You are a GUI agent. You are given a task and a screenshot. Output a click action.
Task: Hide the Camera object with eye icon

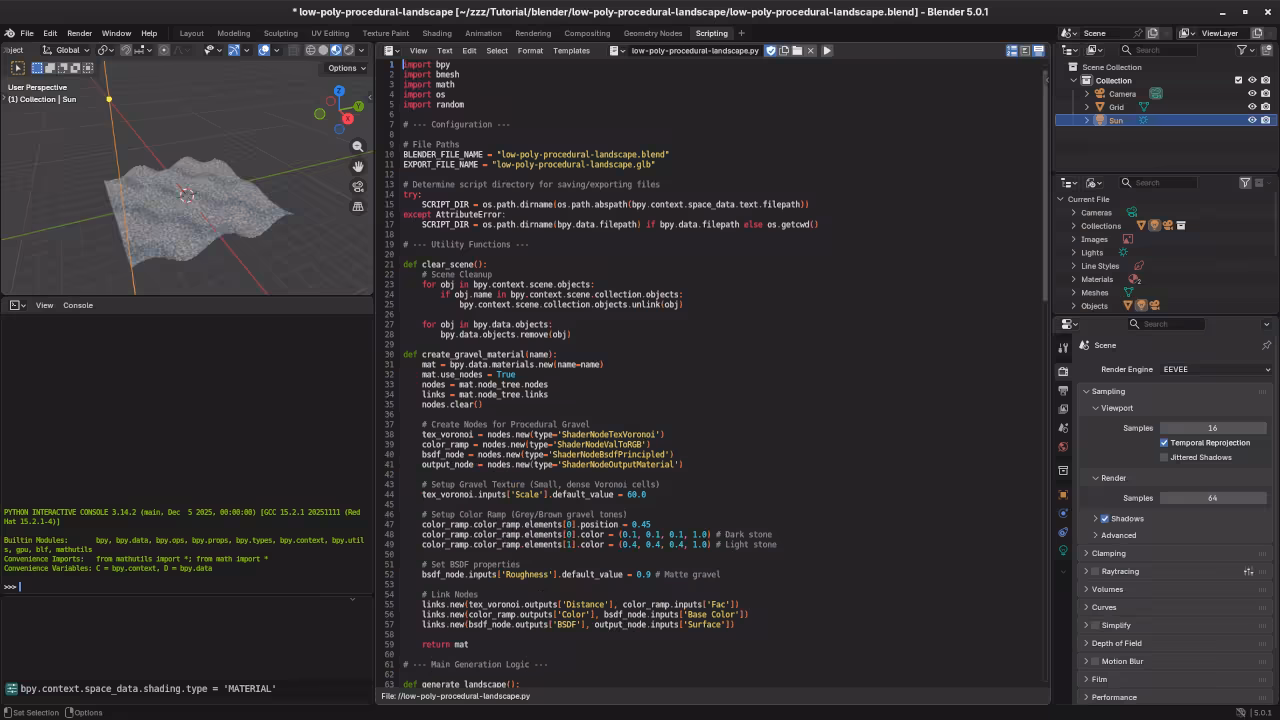(x=1251, y=94)
